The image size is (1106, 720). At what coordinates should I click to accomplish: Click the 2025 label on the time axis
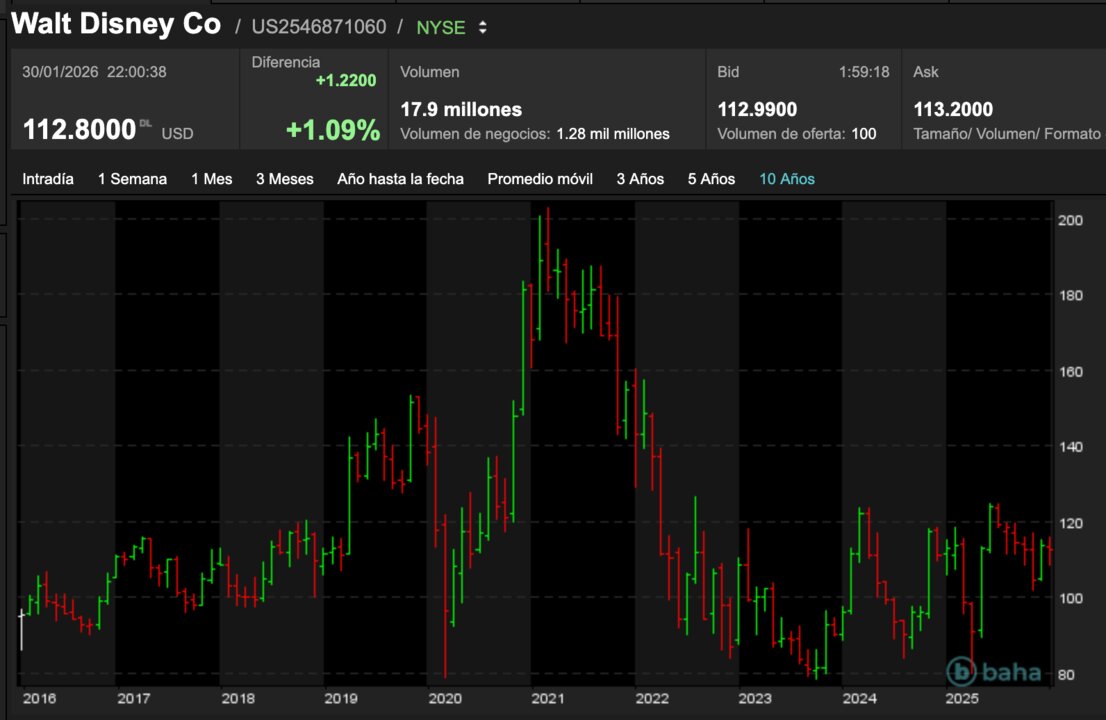tap(964, 700)
